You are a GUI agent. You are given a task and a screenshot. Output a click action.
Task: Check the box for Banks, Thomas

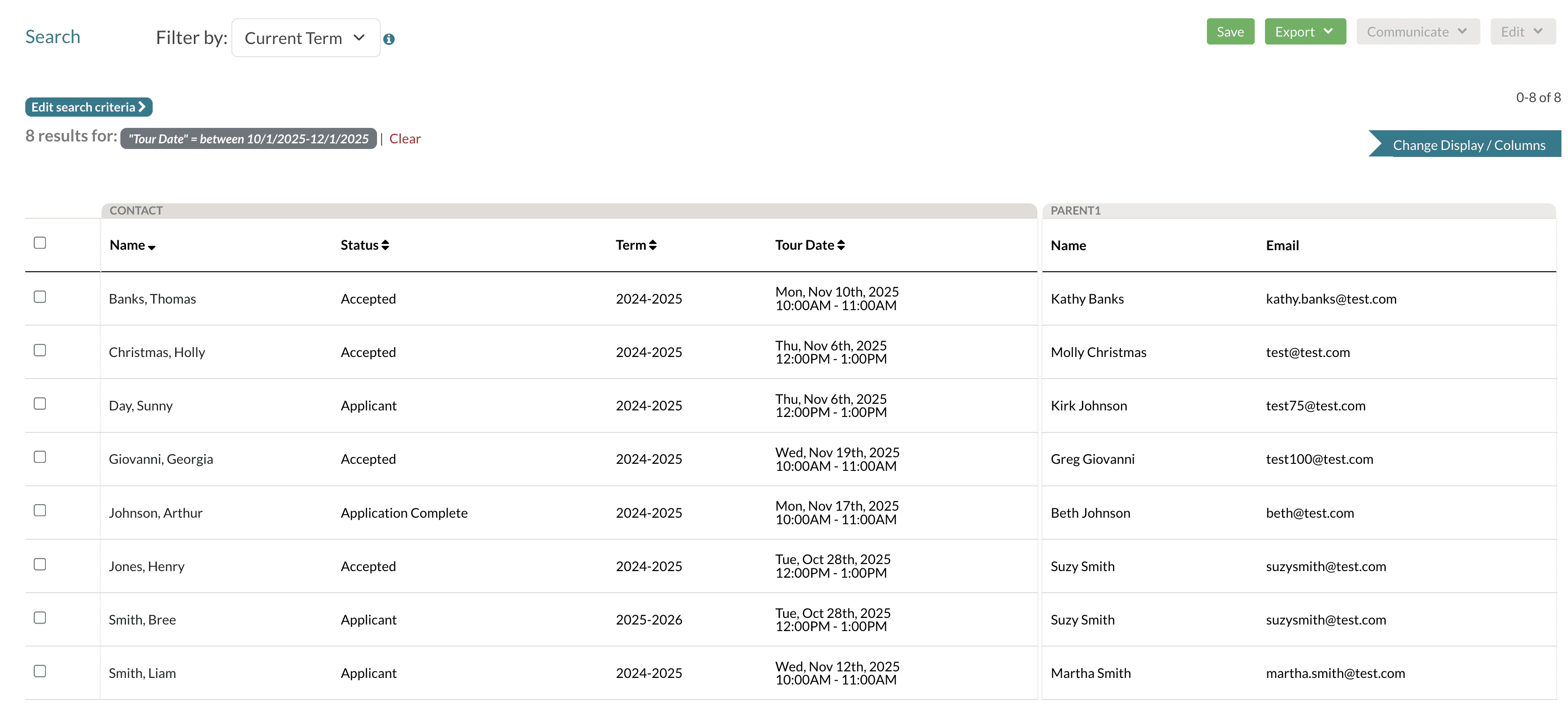point(40,297)
